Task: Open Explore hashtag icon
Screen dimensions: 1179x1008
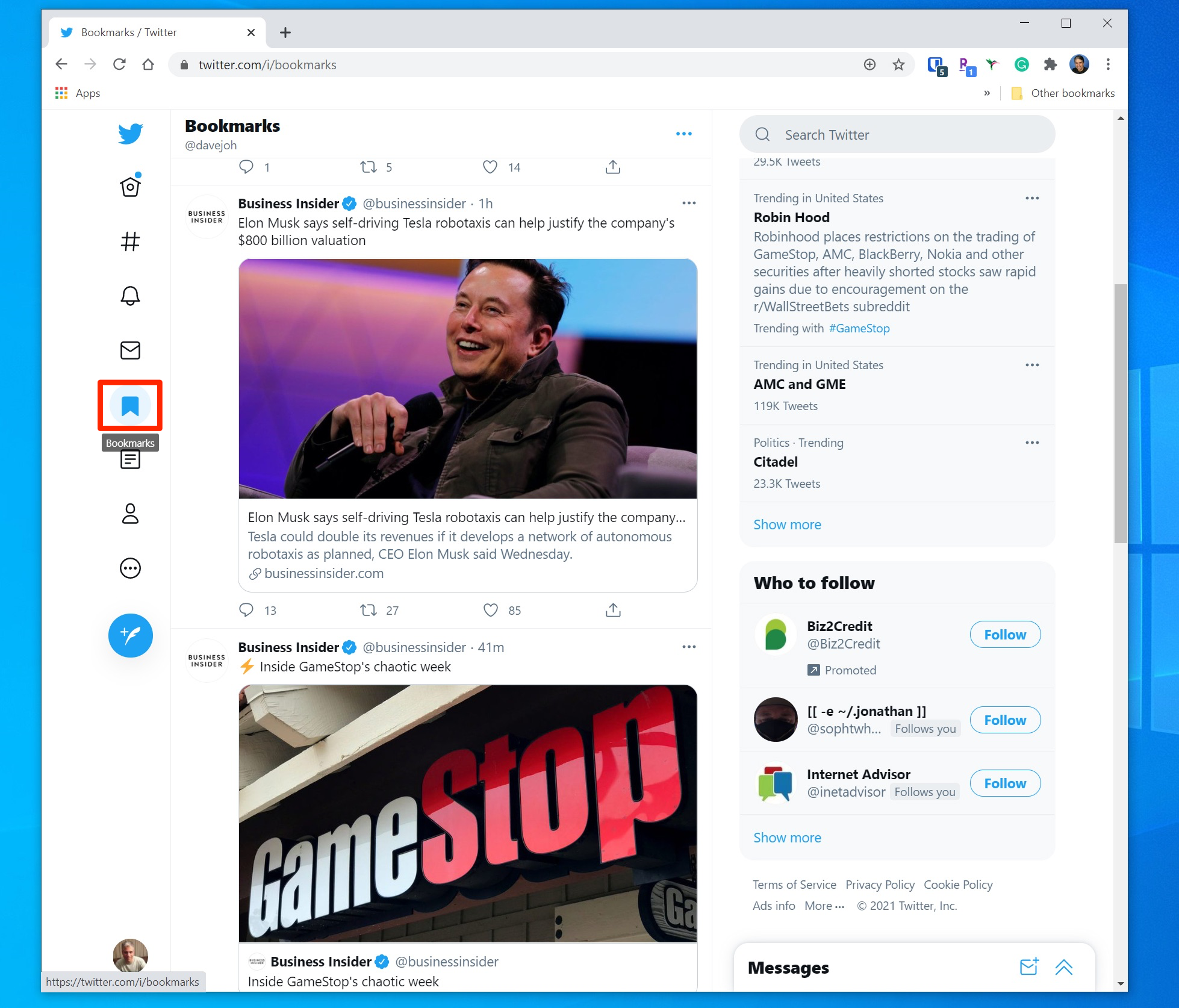Action: tap(130, 241)
